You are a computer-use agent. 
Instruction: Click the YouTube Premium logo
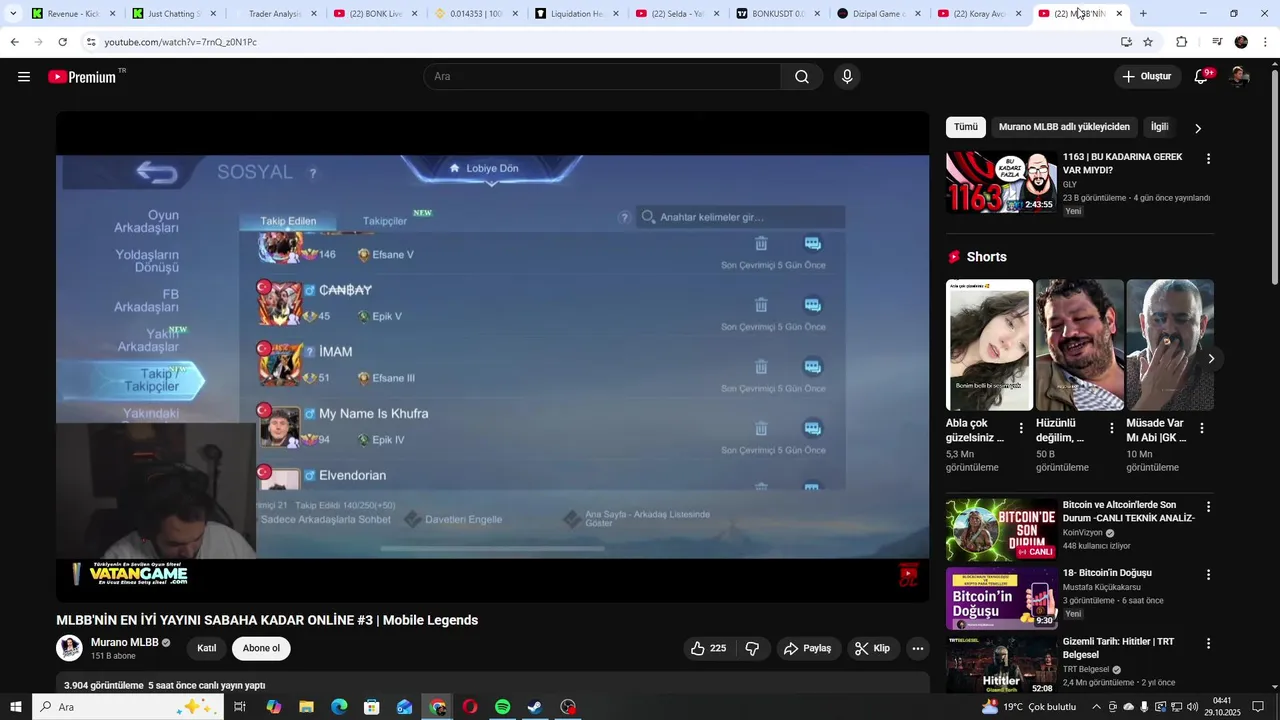click(82, 77)
